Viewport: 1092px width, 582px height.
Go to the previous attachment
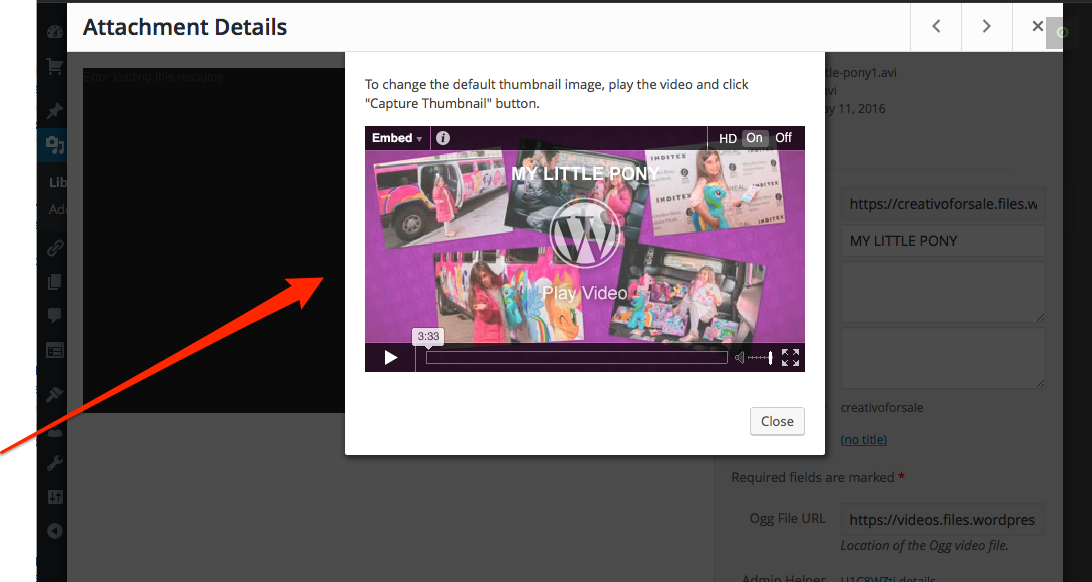[936, 27]
